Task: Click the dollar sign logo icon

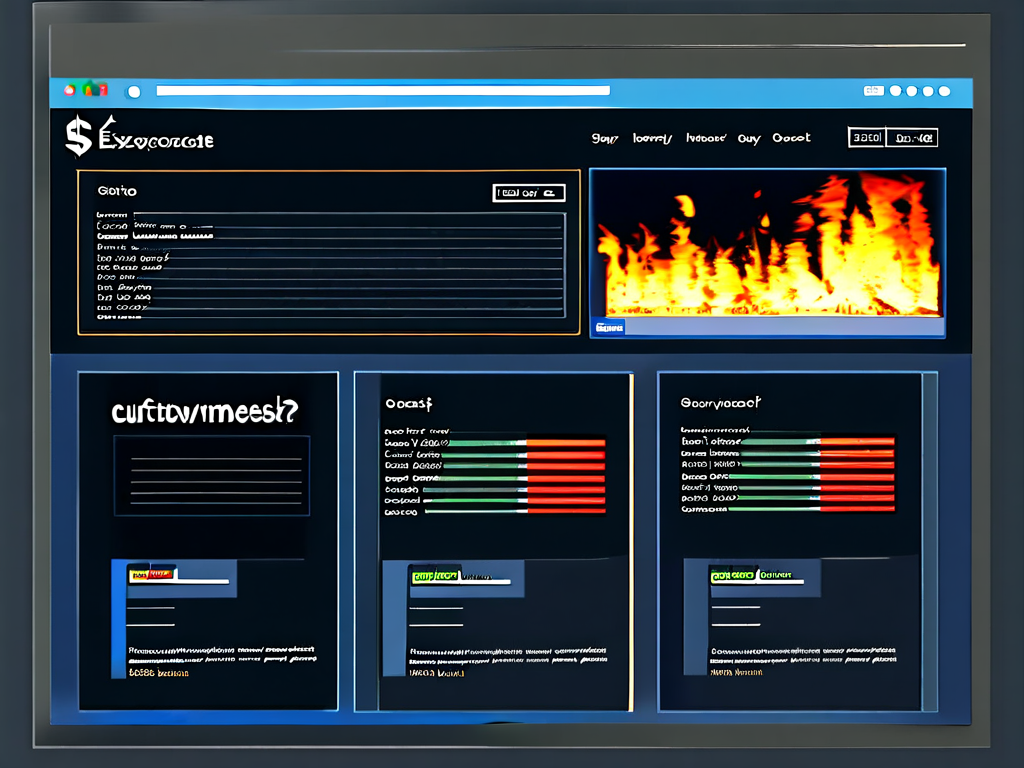Action: 78,137
